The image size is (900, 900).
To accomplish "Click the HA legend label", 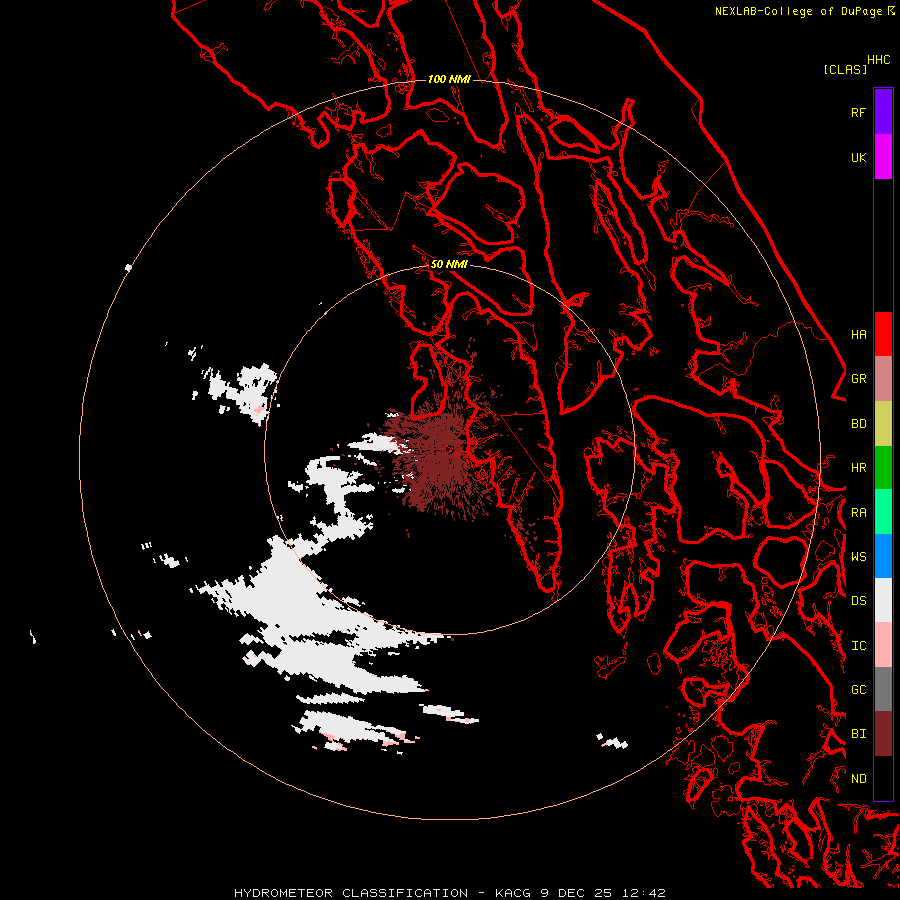I will click(x=858, y=335).
